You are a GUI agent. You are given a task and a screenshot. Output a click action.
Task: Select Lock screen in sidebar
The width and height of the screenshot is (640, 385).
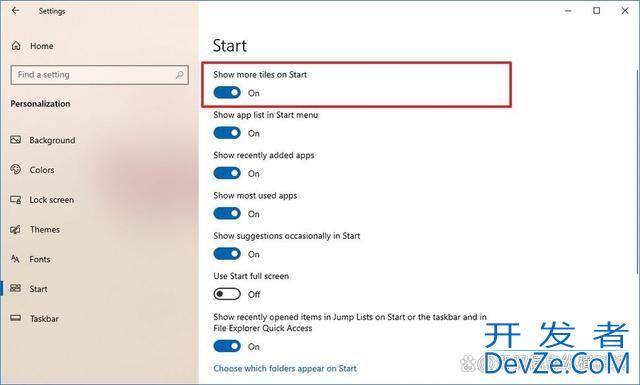click(51, 200)
